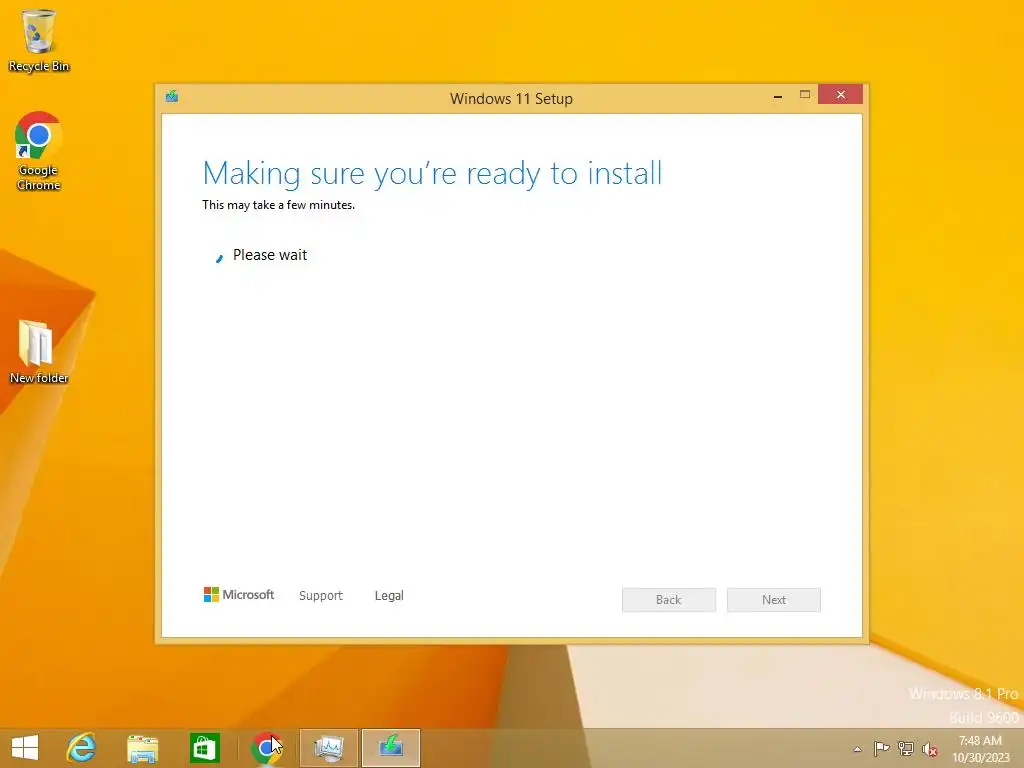Screen dimensions: 1024x768
Task: Open the muted volume tray icon
Action: (x=930, y=749)
